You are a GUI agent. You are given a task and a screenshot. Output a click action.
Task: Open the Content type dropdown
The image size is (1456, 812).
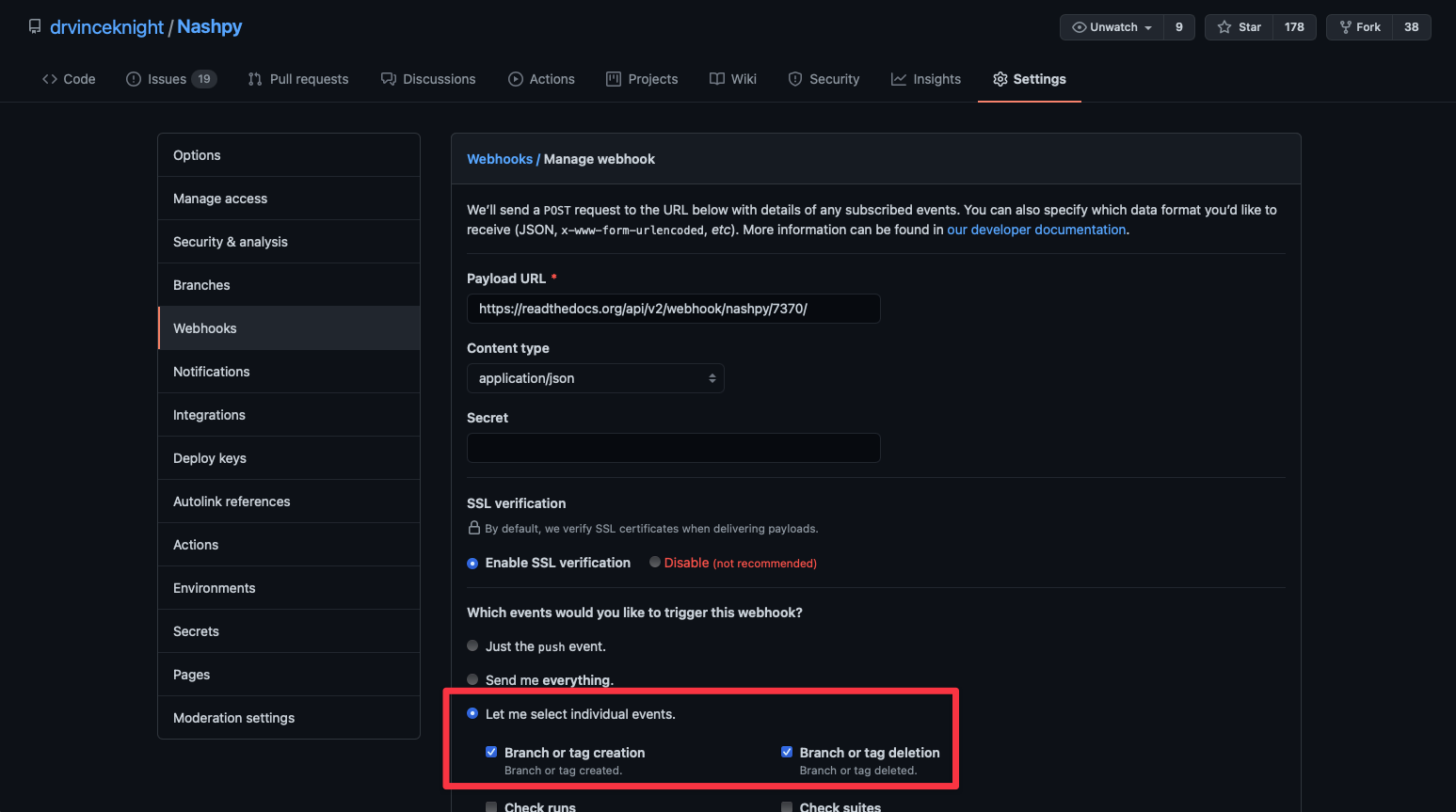coord(596,378)
